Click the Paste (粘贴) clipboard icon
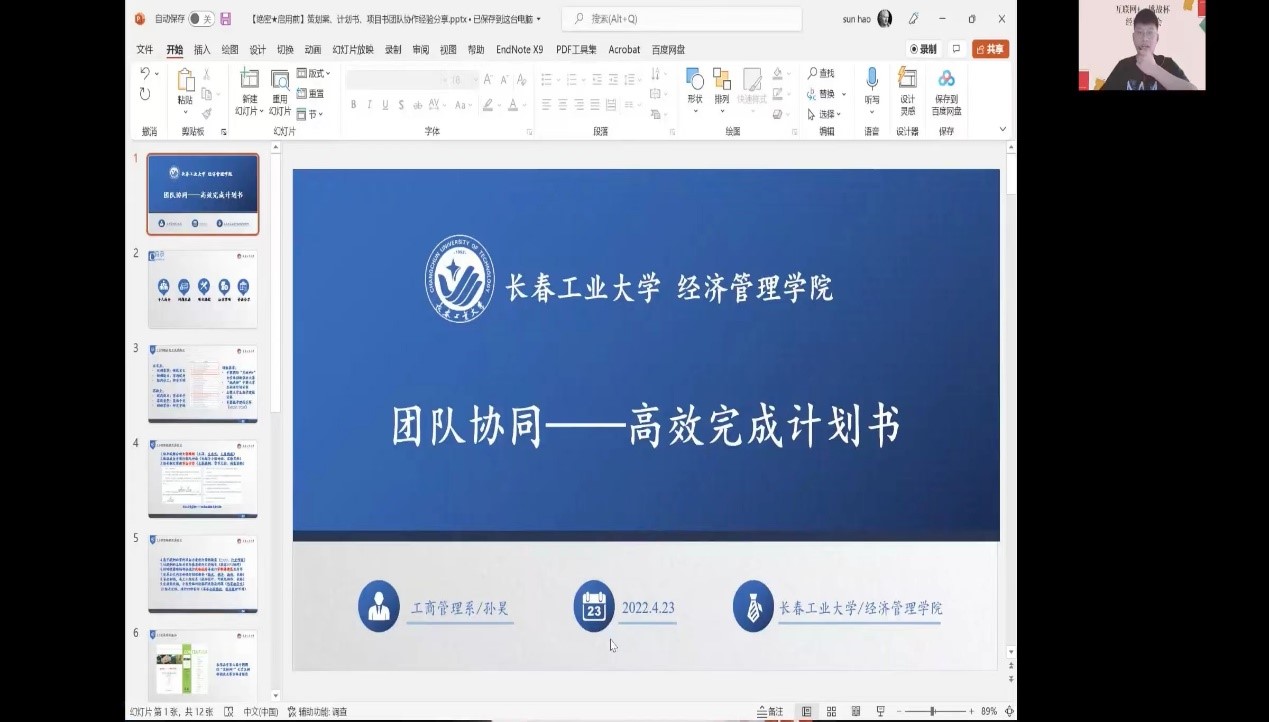The width and height of the screenshot is (1269, 722). pos(185,81)
